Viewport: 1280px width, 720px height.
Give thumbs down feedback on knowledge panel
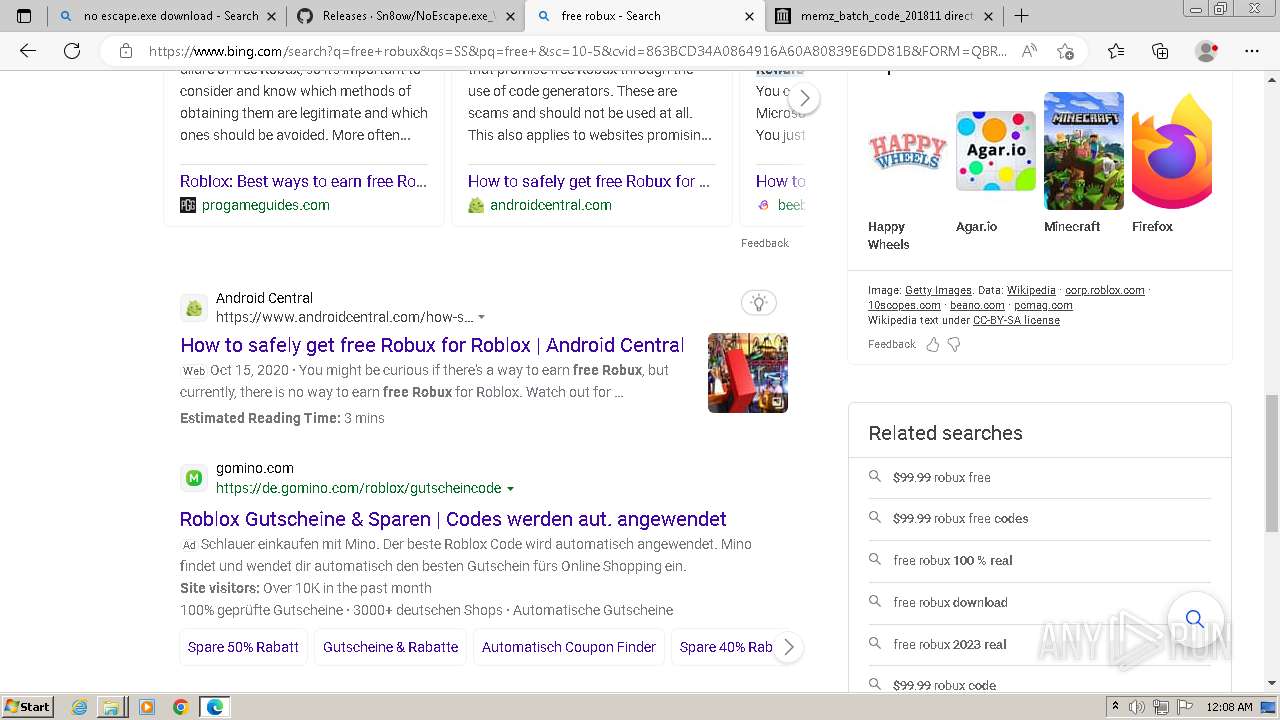click(x=954, y=344)
